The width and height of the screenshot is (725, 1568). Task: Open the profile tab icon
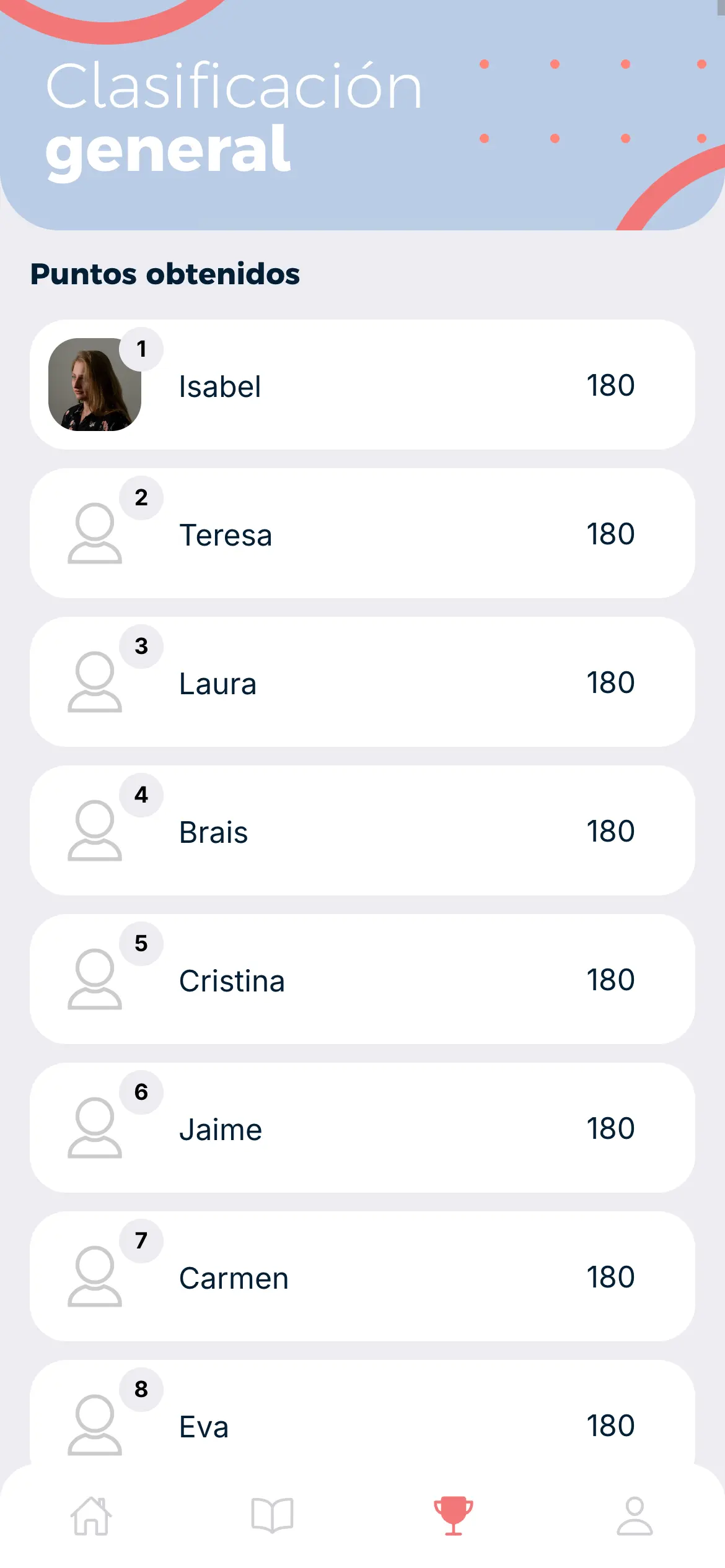[x=635, y=1516]
